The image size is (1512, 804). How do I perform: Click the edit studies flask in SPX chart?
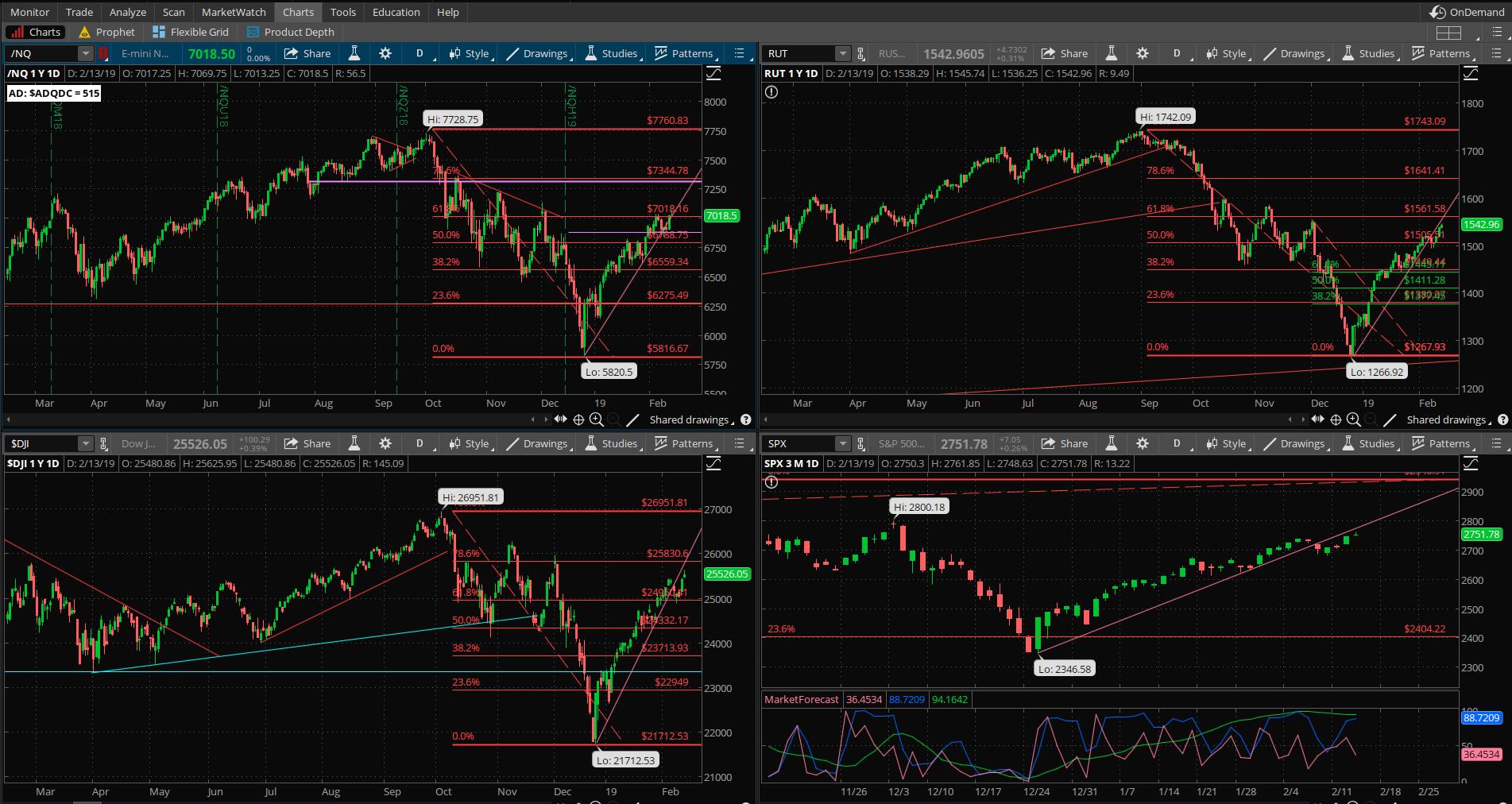point(1112,443)
